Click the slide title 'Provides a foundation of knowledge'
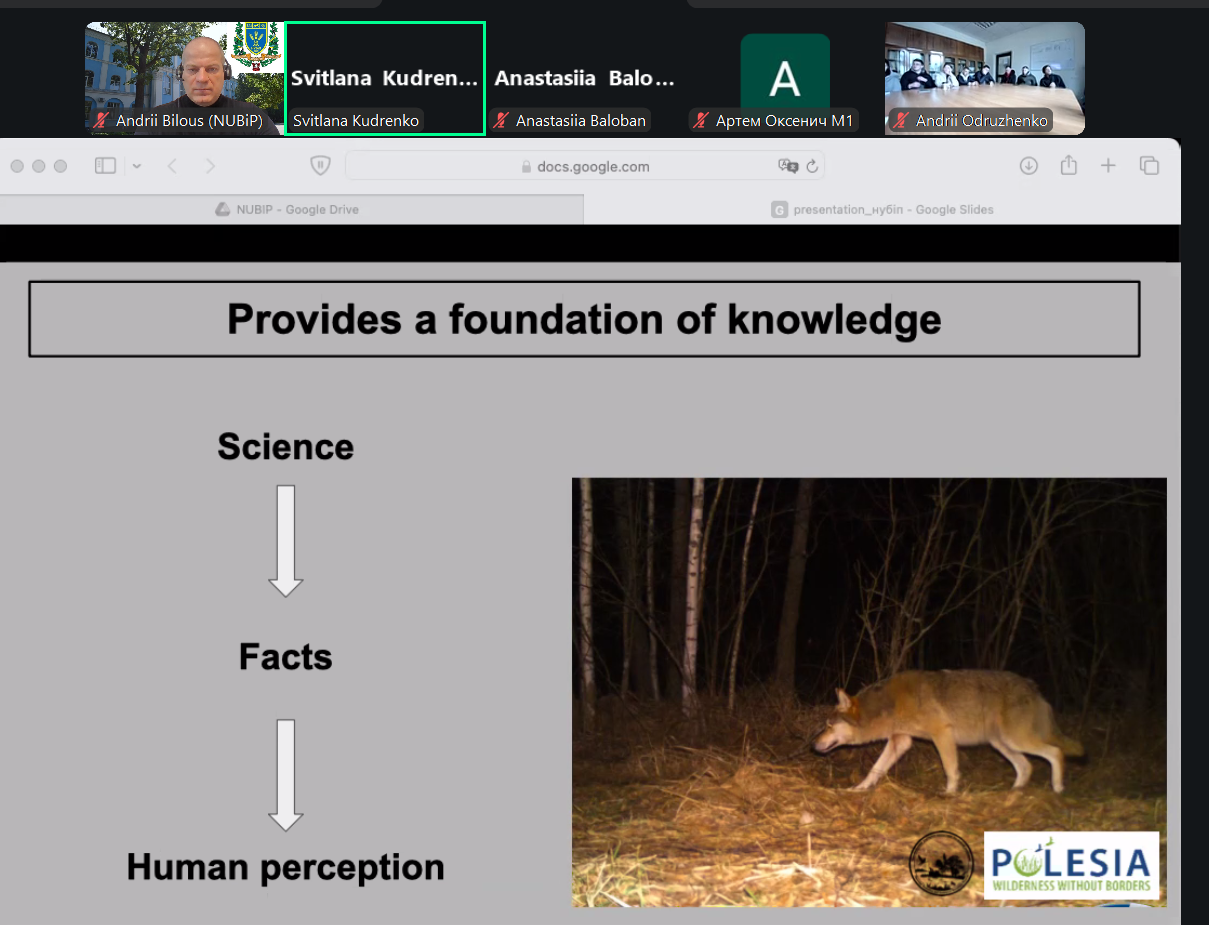 click(x=584, y=319)
